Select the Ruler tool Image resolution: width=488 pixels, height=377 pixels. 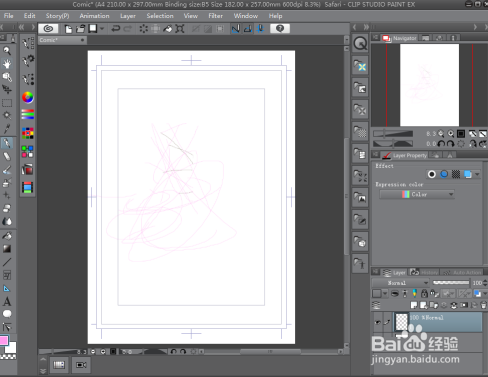[x=7, y=289]
